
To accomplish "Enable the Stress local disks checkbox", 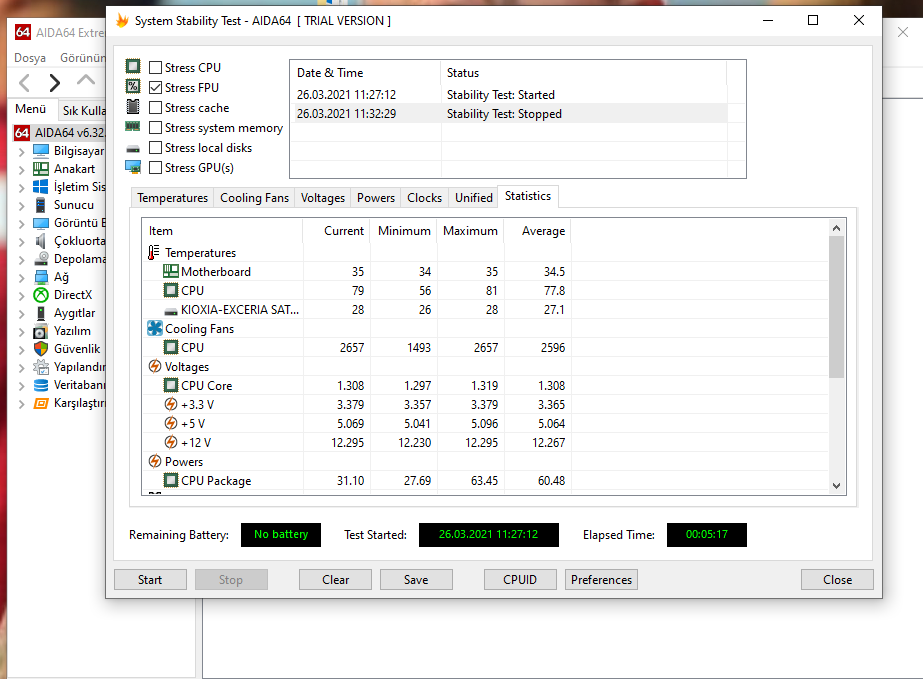I will tap(155, 148).
